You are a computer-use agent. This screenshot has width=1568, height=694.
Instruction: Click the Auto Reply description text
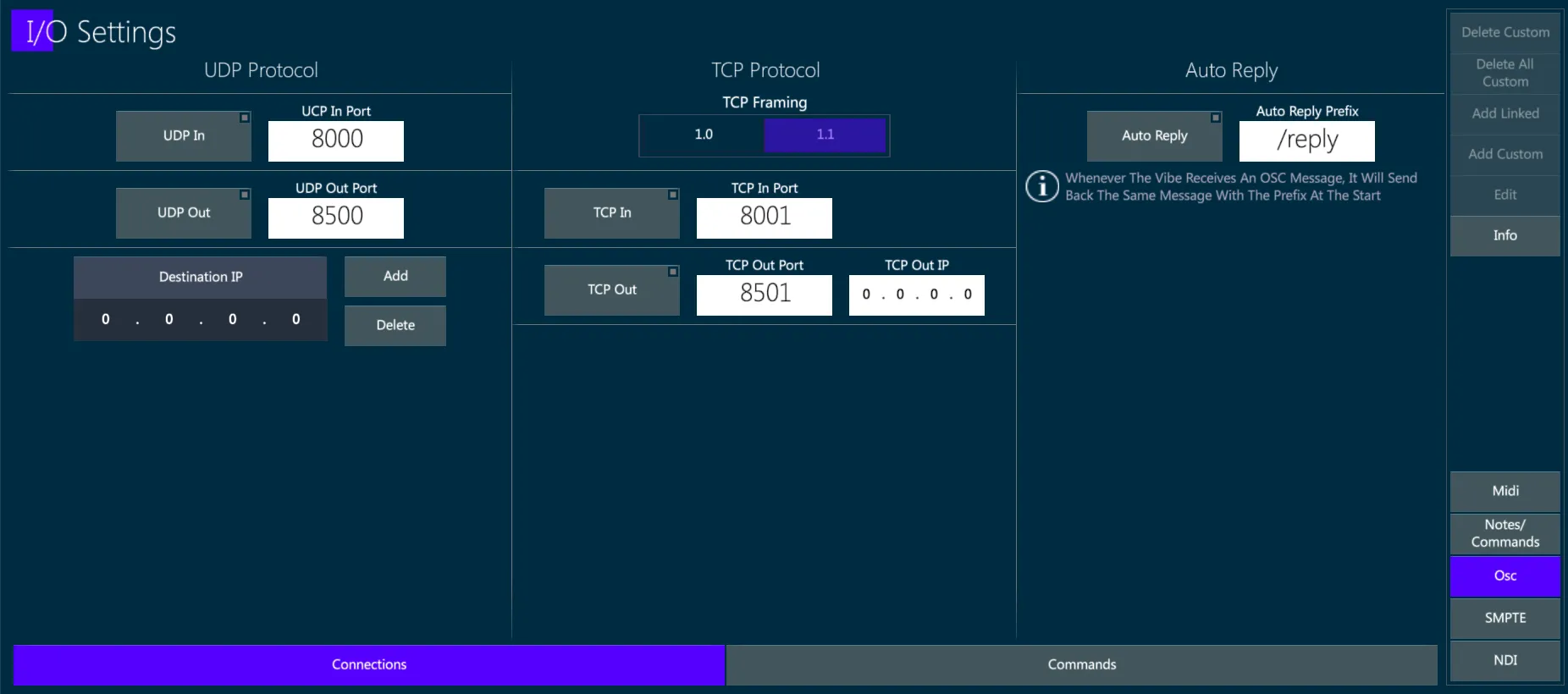point(1241,186)
